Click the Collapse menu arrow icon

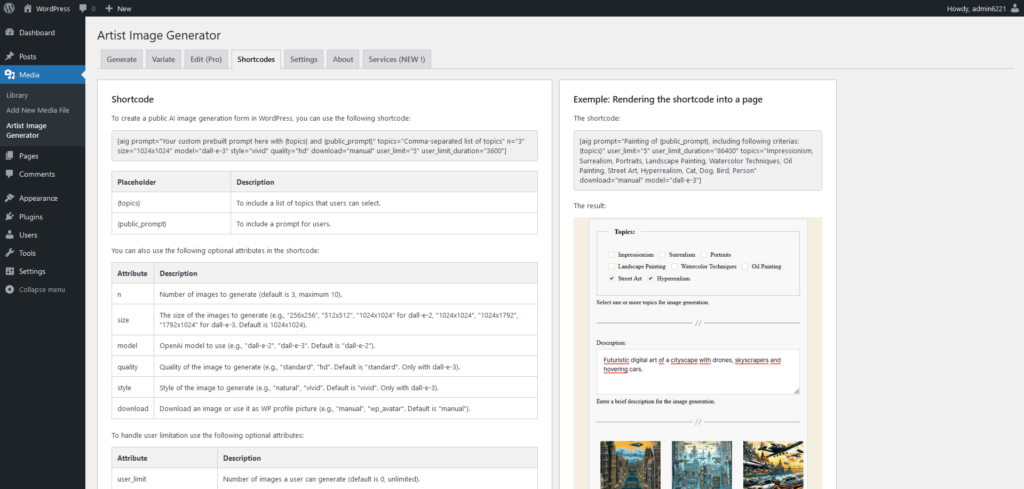coord(10,290)
